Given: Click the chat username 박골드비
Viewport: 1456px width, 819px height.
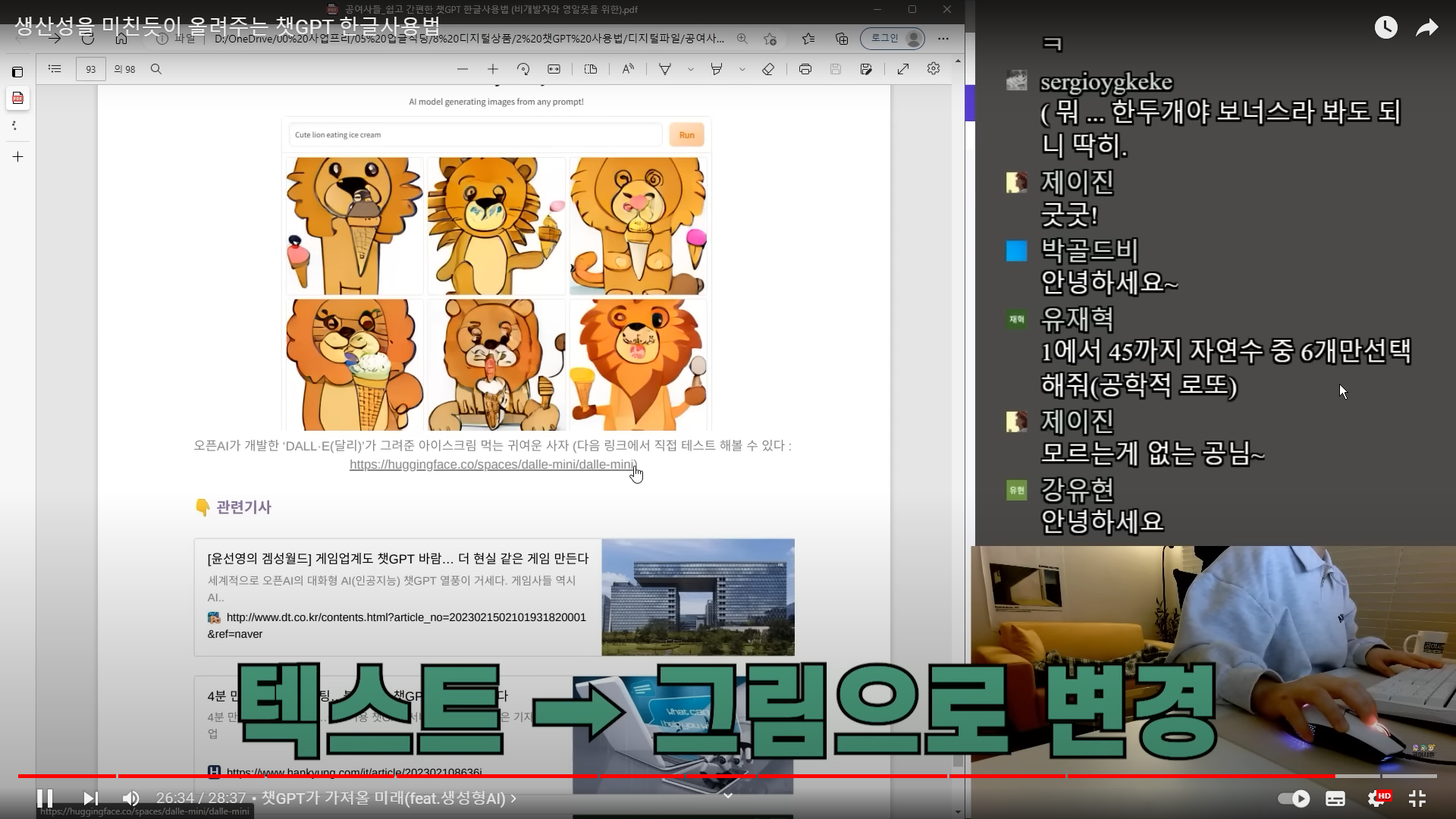Looking at the screenshot, I should tap(1089, 249).
